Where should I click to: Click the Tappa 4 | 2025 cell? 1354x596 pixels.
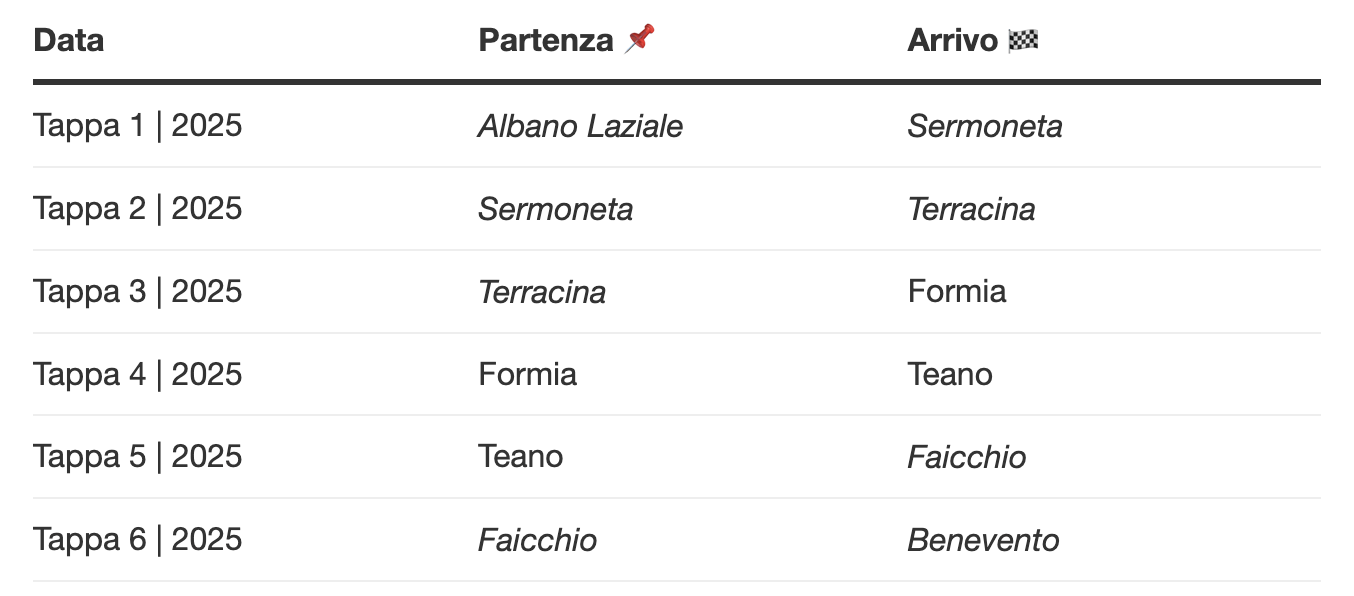coord(138,374)
